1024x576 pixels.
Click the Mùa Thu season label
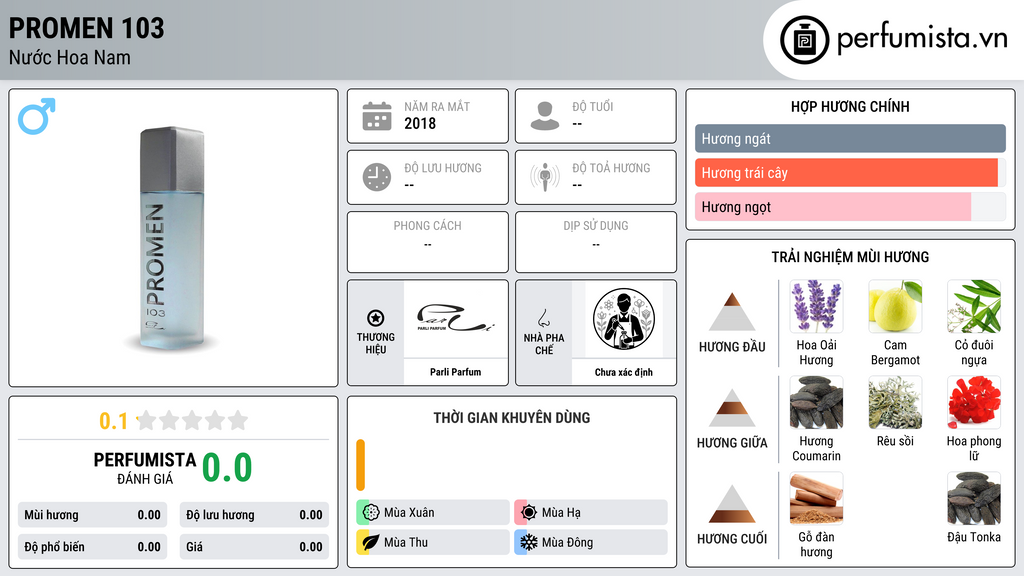(406, 542)
